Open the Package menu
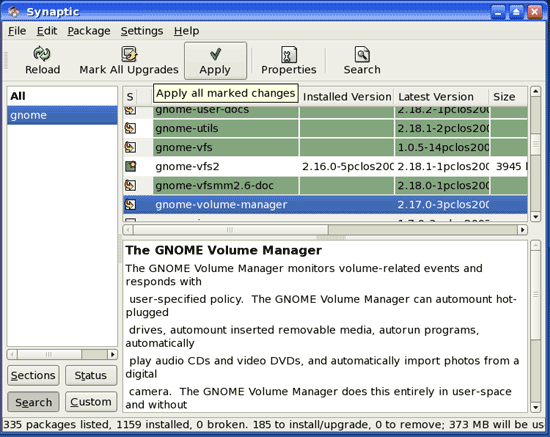This screenshot has width=550, height=437. tap(89, 31)
